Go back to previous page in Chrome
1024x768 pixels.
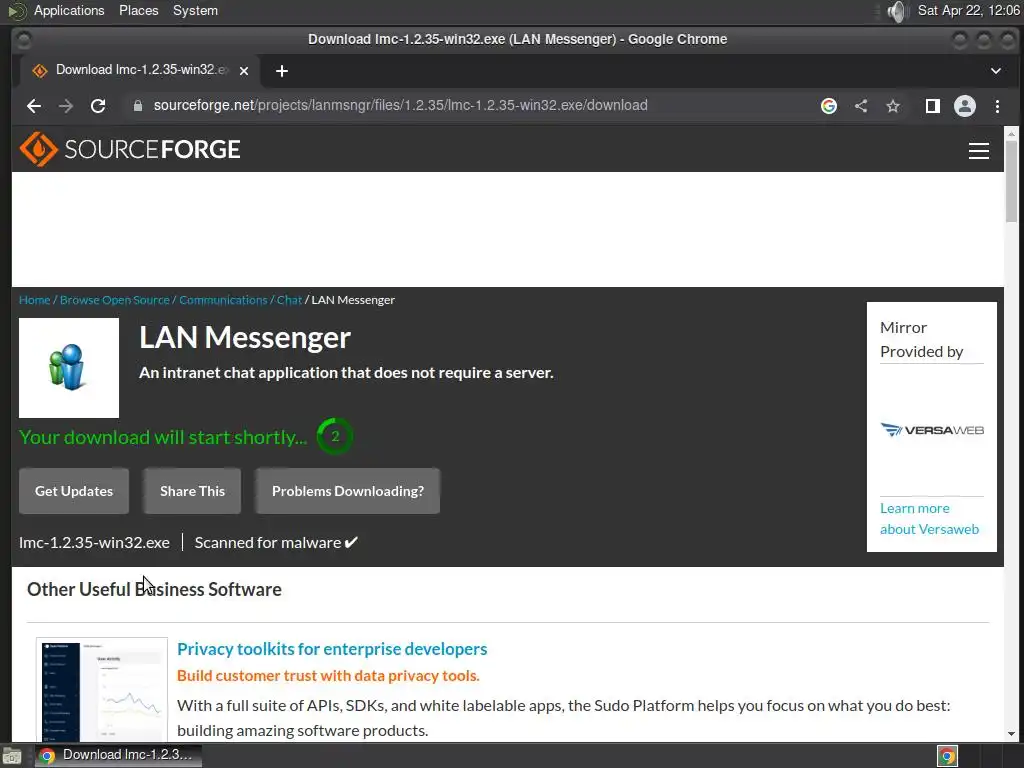pyautogui.click(x=34, y=106)
